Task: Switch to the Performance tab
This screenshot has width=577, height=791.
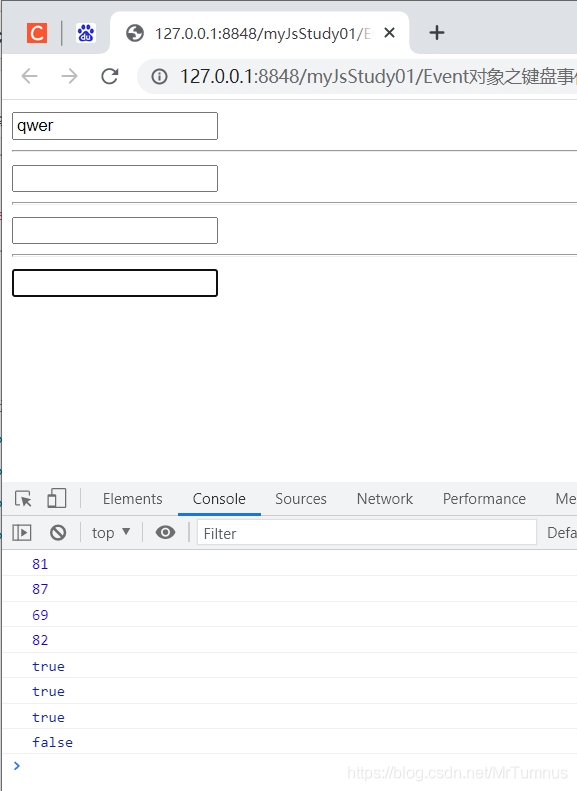Action: point(484,499)
